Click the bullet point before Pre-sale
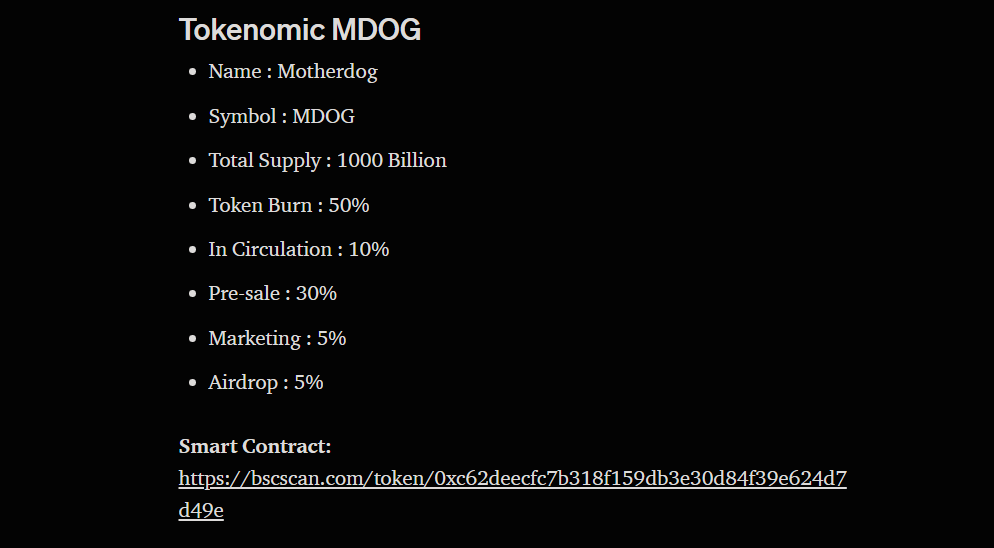This screenshot has height=548, width=994. tap(193, 294)
